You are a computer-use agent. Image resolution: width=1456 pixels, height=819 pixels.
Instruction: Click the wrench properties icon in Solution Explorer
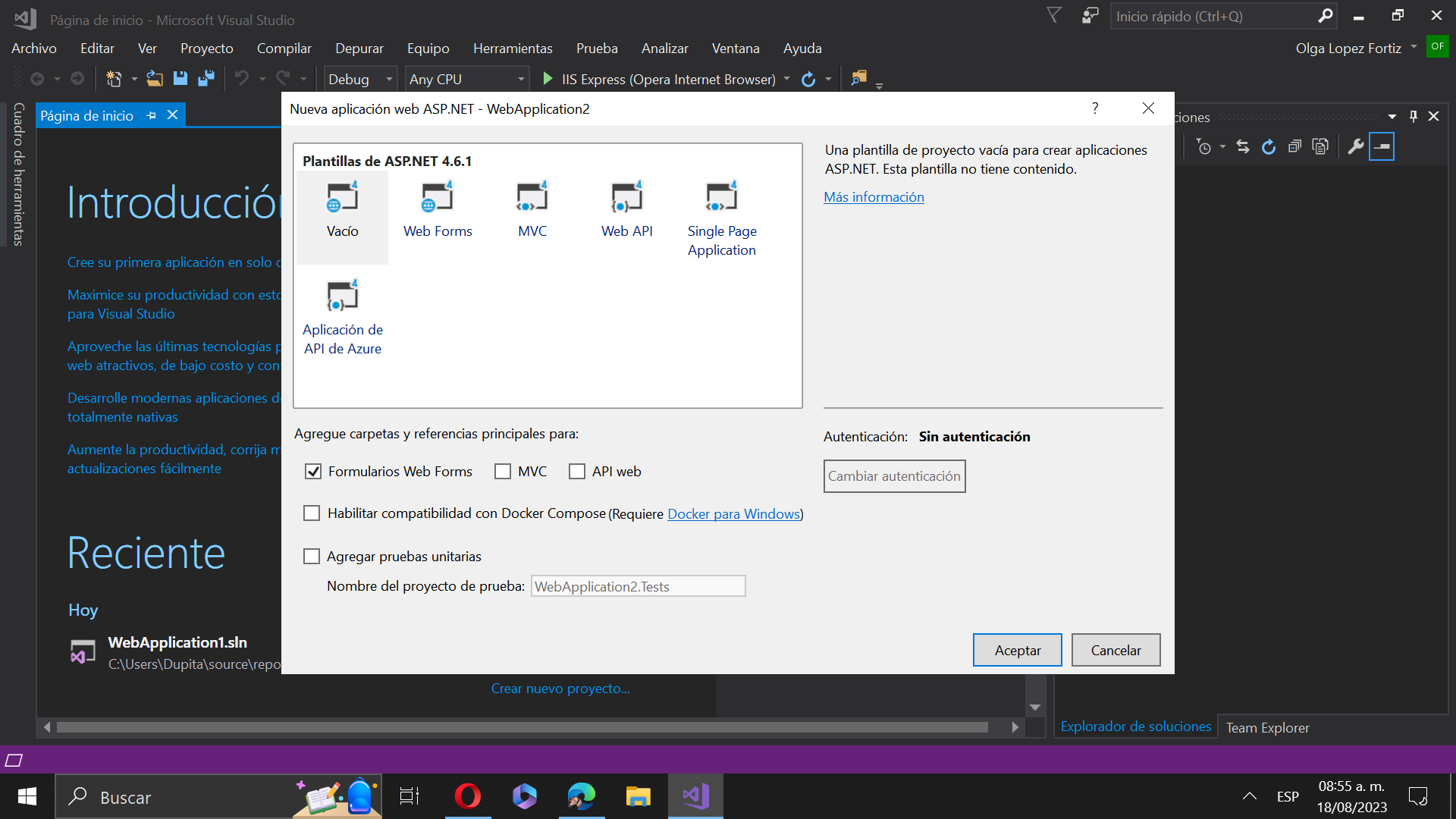[x=1355, y=146]
